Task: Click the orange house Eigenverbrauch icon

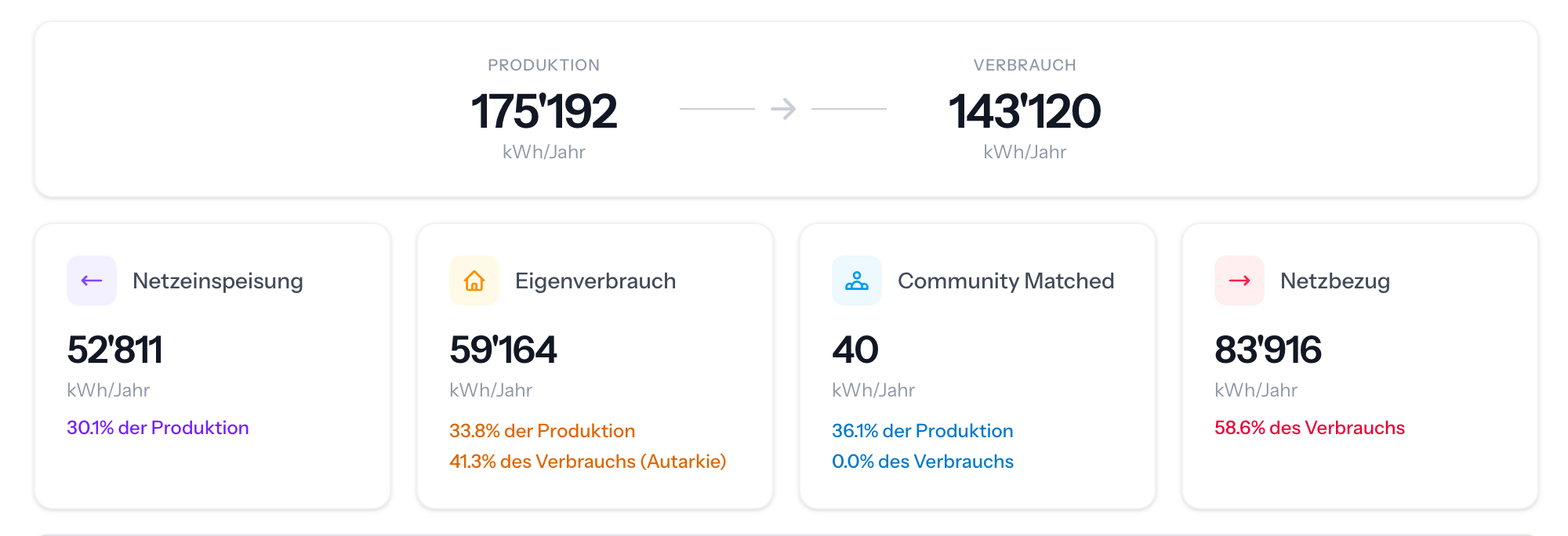Action: point(474,281)
